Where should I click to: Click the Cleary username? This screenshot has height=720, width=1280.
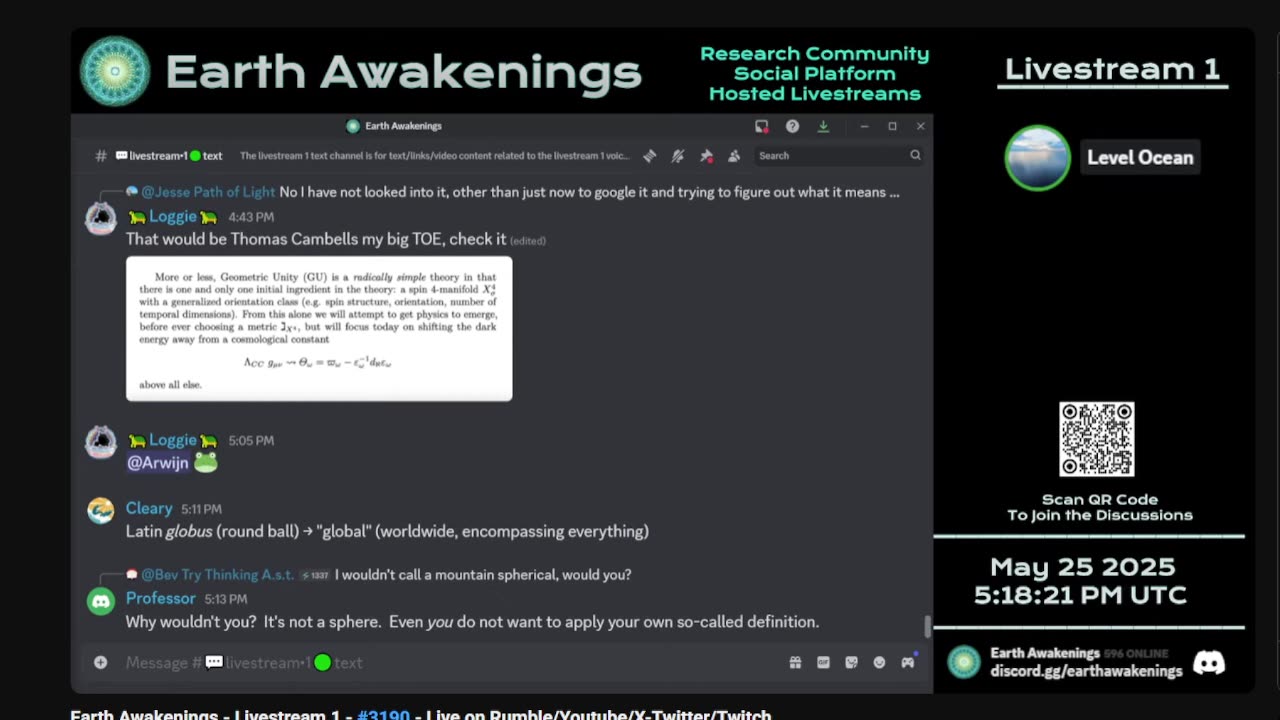[149, 509]
